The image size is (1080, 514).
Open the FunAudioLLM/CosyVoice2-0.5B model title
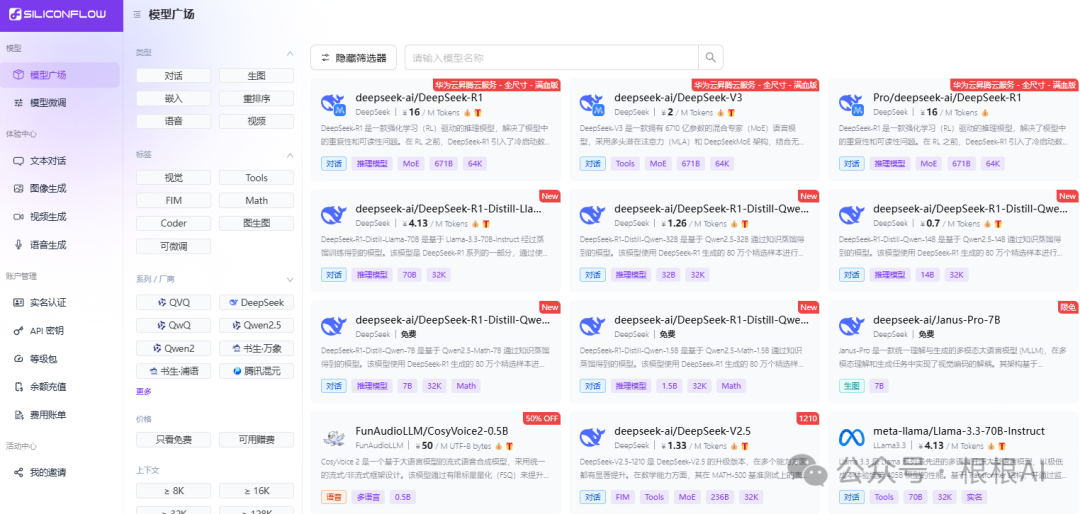point(432,431)
